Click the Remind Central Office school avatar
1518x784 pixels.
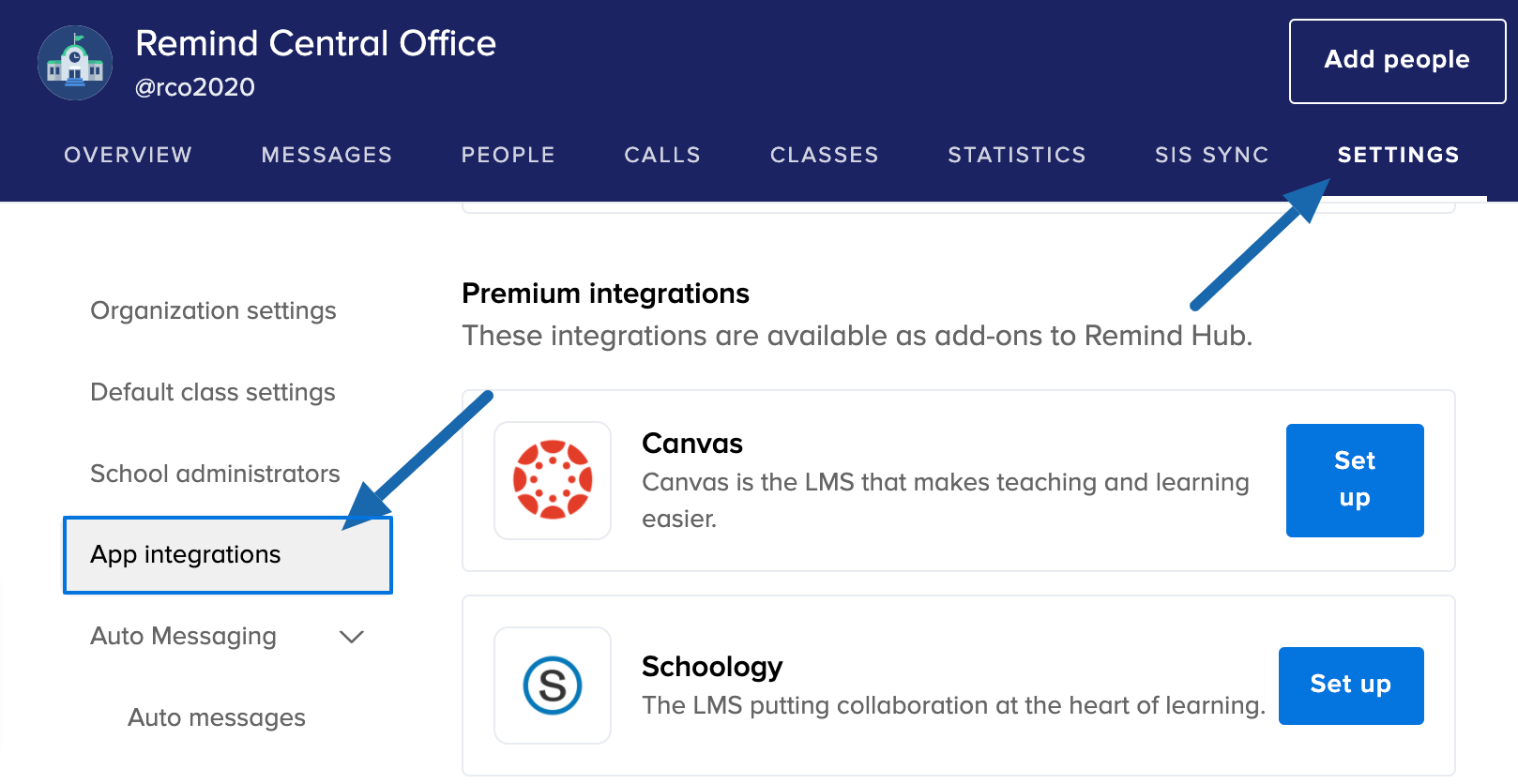click(x=75, y=63)
